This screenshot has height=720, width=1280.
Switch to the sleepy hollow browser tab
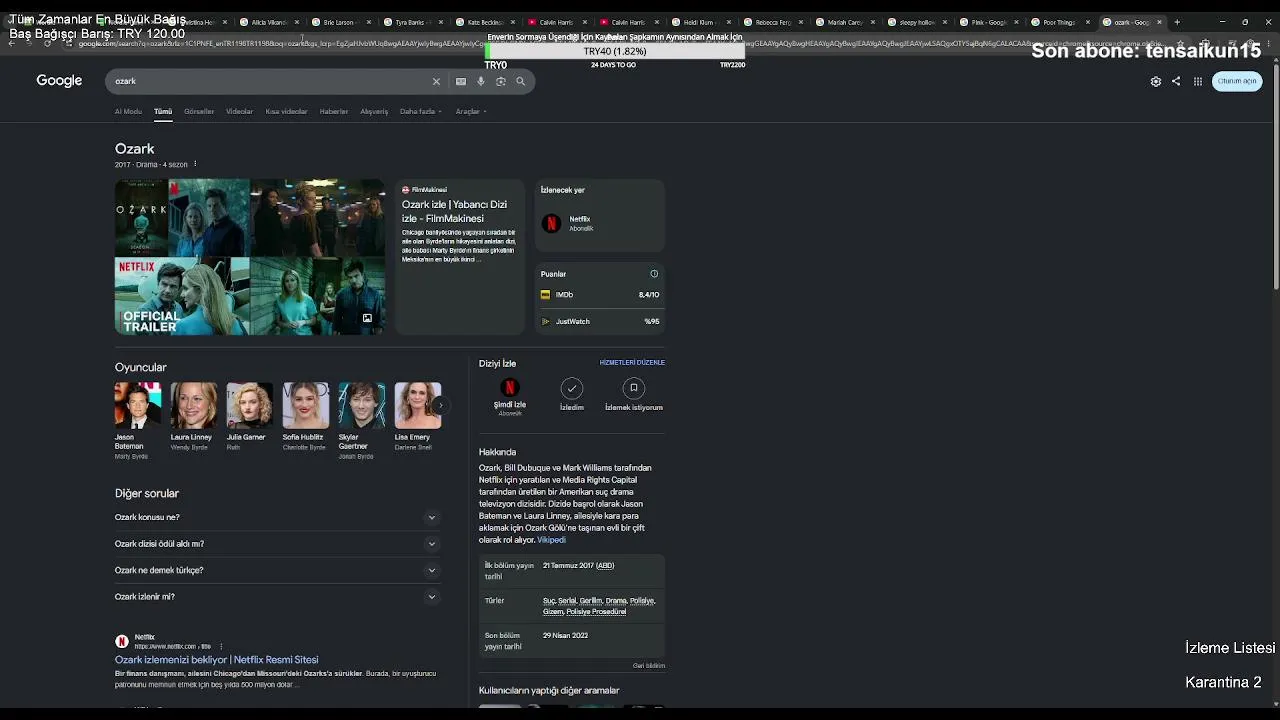click(x=916, y=22)
